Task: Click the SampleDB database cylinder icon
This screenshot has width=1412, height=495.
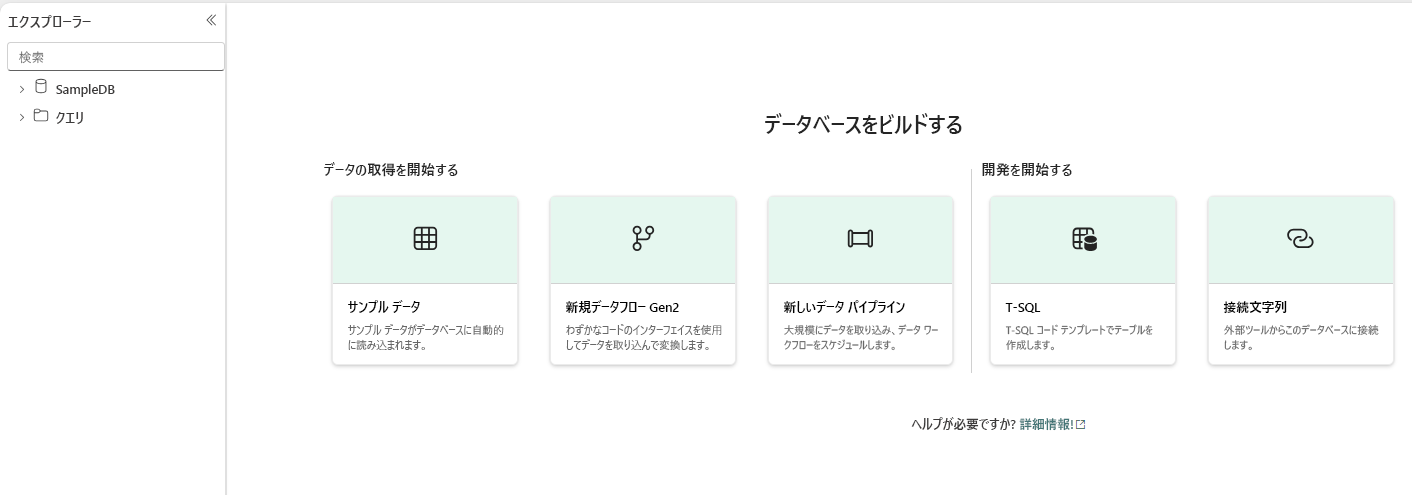Action: coord(41,87)
